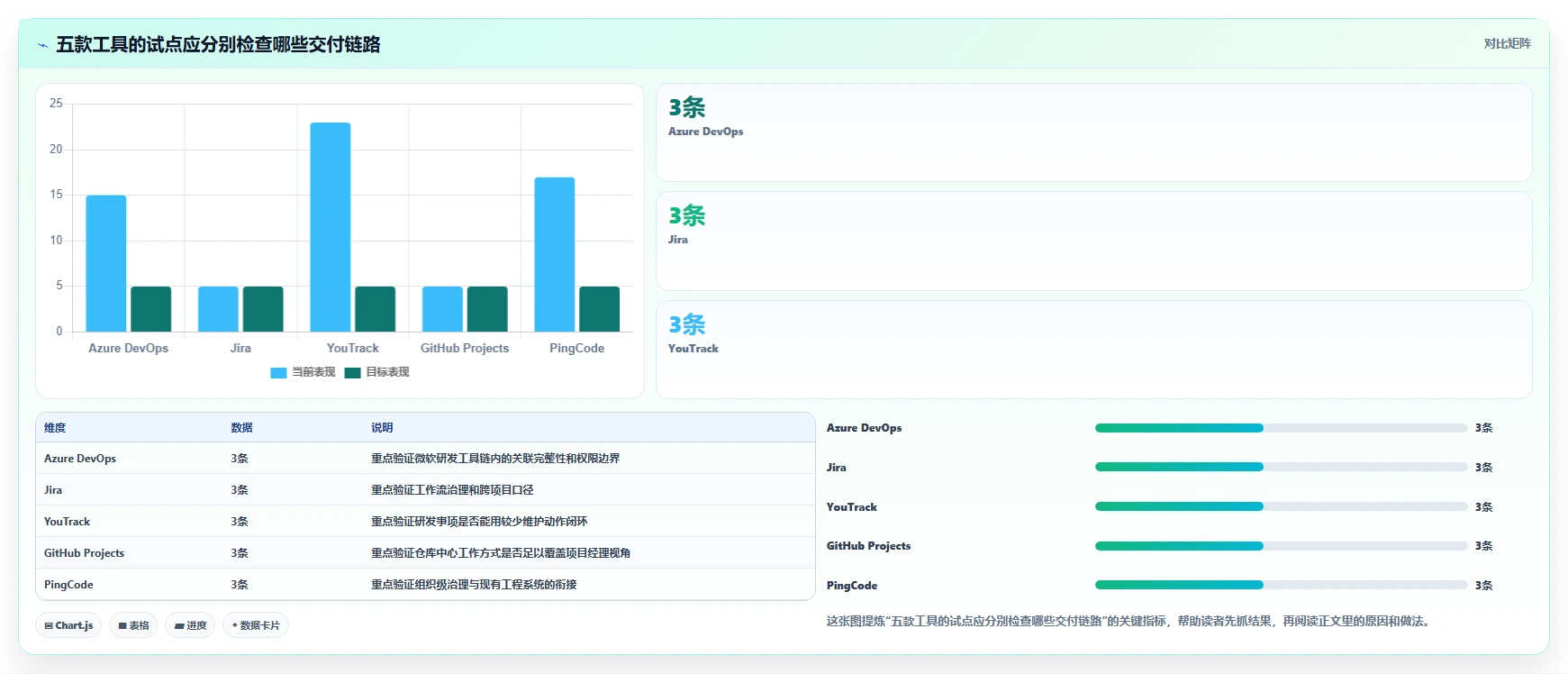Click Jira in the table's 维度 column

coord(53,490)
